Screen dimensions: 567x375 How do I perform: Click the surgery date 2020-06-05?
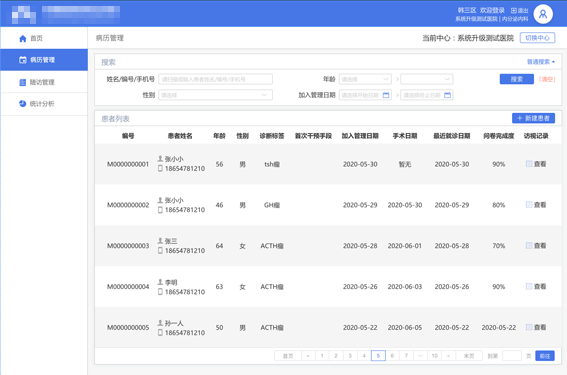pyautogui.click(x=405, y=328)
